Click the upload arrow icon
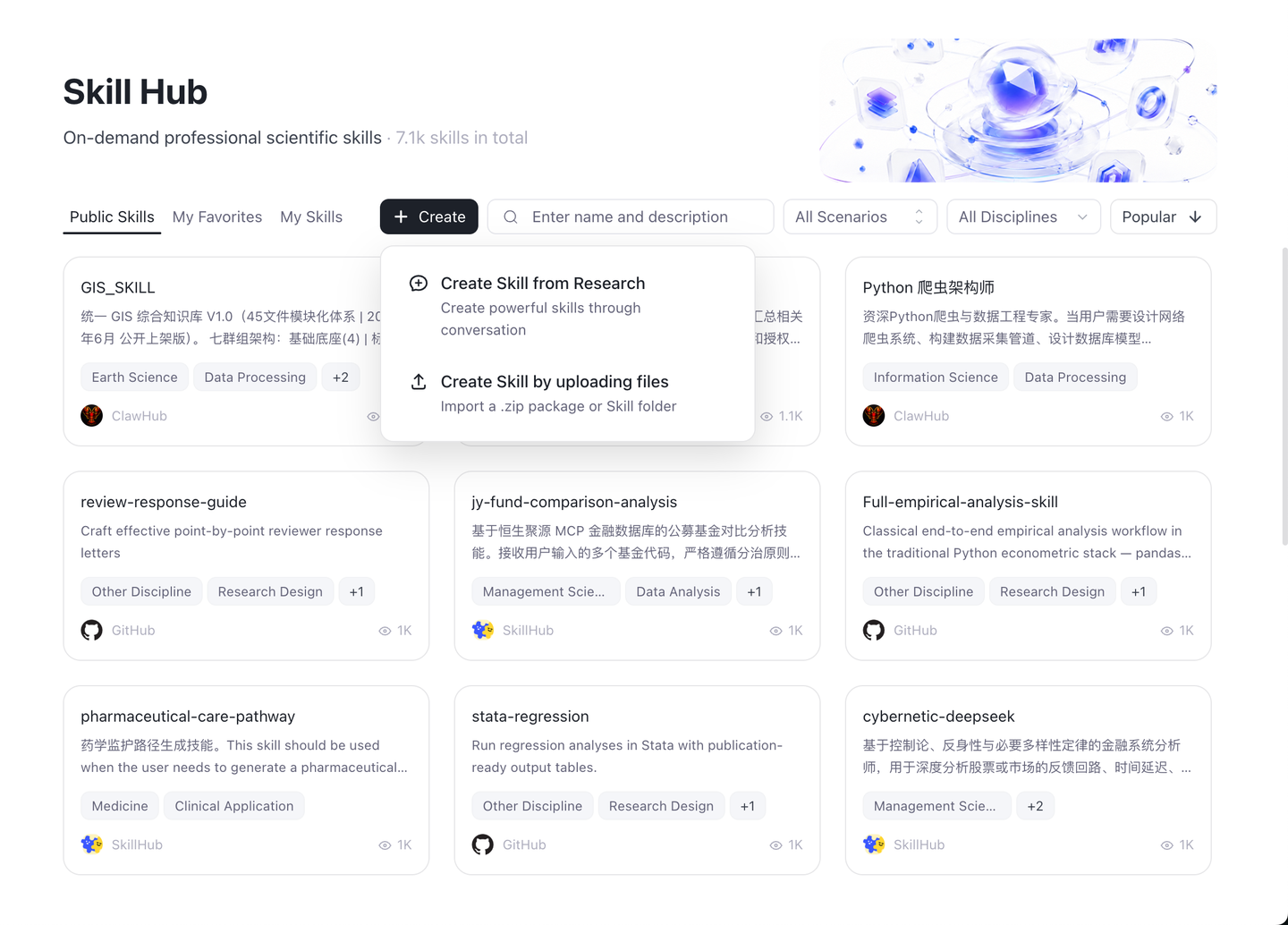The width and height of the screenshot is (1288, 925). tap(418, 382)
